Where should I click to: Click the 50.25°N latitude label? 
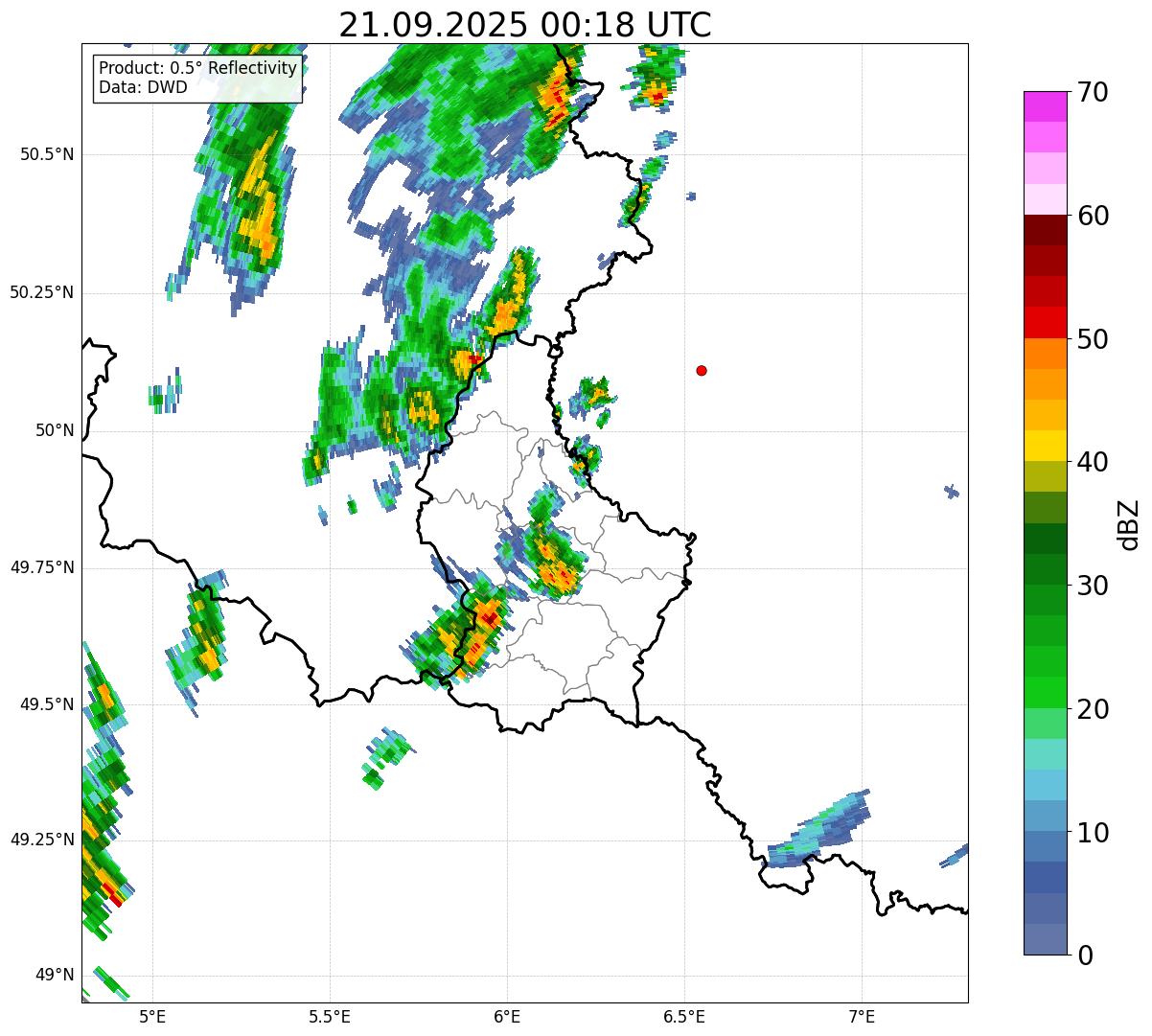pos(41,292)
